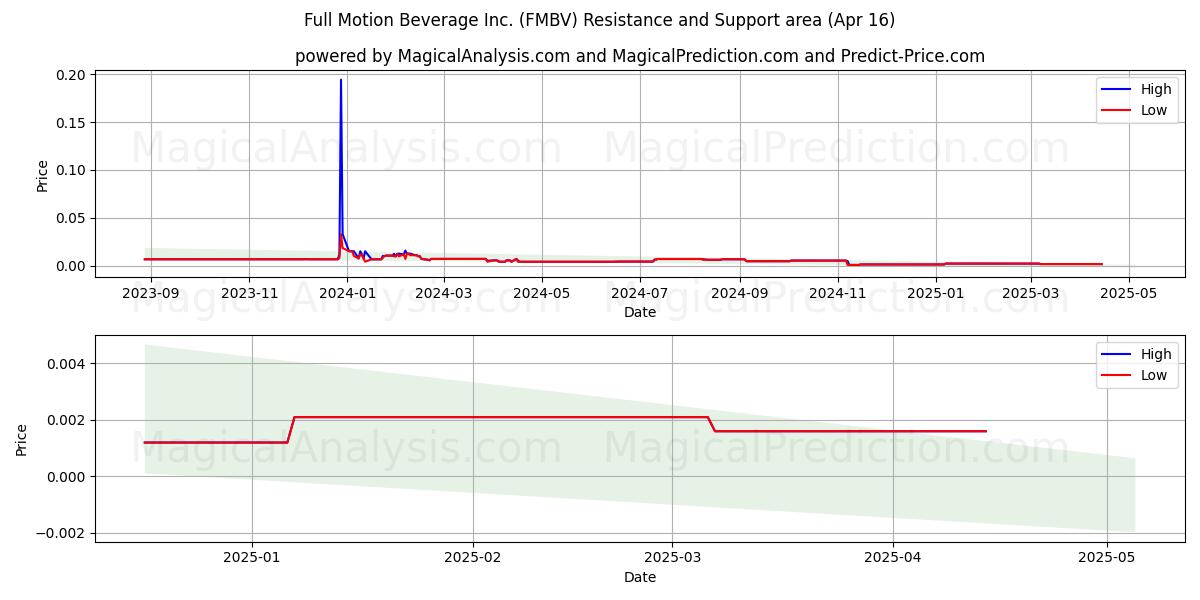Click the 2023-09 date tick label
This screenshot has height=600, width=1200.
(151, 293)
